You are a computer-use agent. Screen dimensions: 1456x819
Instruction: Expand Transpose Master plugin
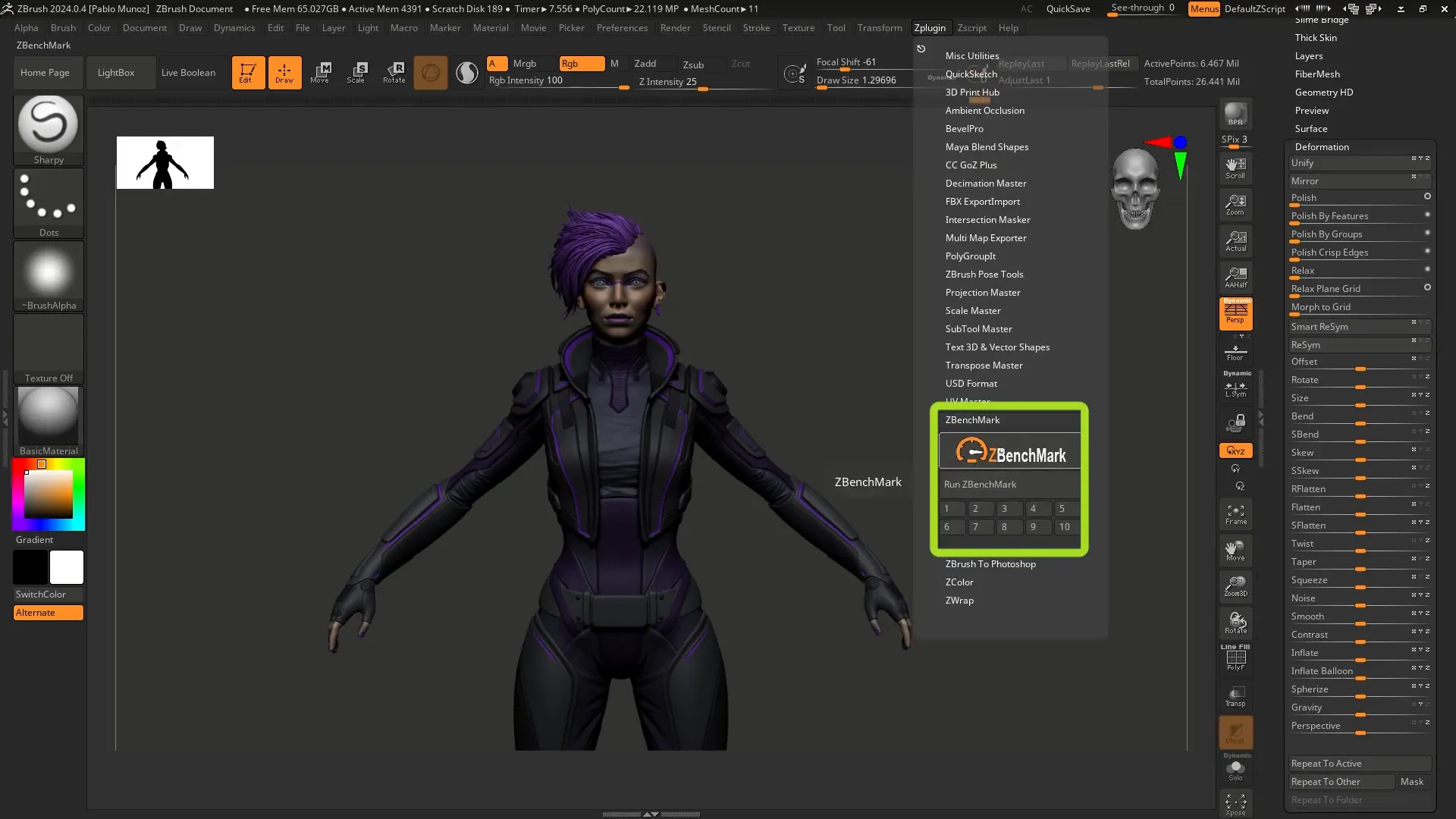[x=984, y=366]
